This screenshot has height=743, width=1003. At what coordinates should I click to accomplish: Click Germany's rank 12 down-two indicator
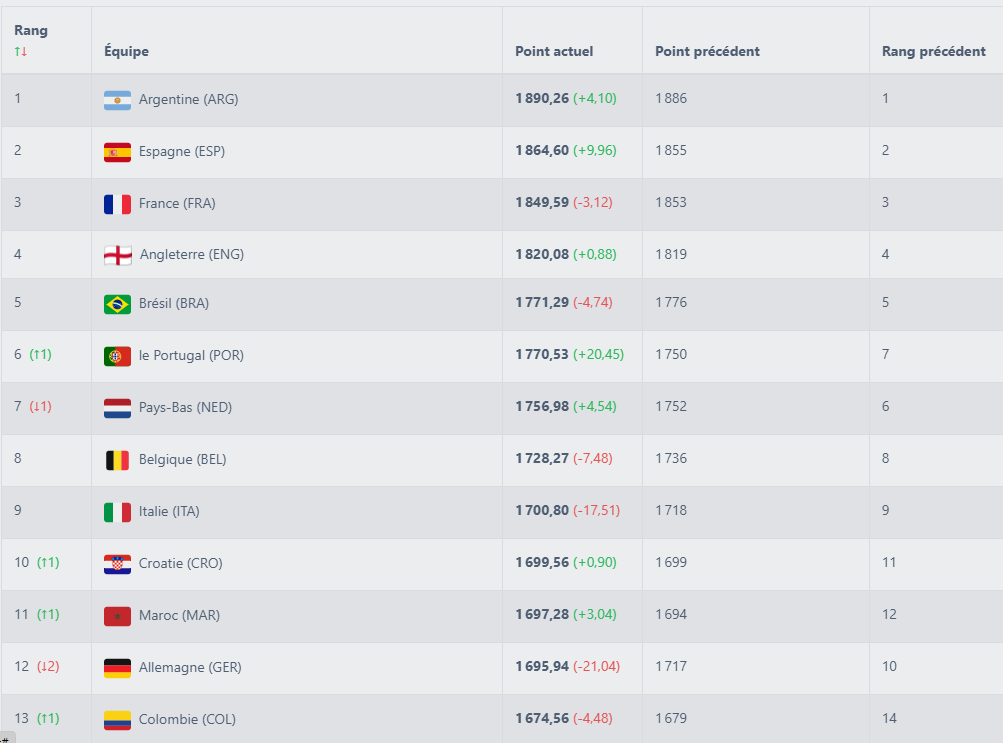click(x=48, y=666)
